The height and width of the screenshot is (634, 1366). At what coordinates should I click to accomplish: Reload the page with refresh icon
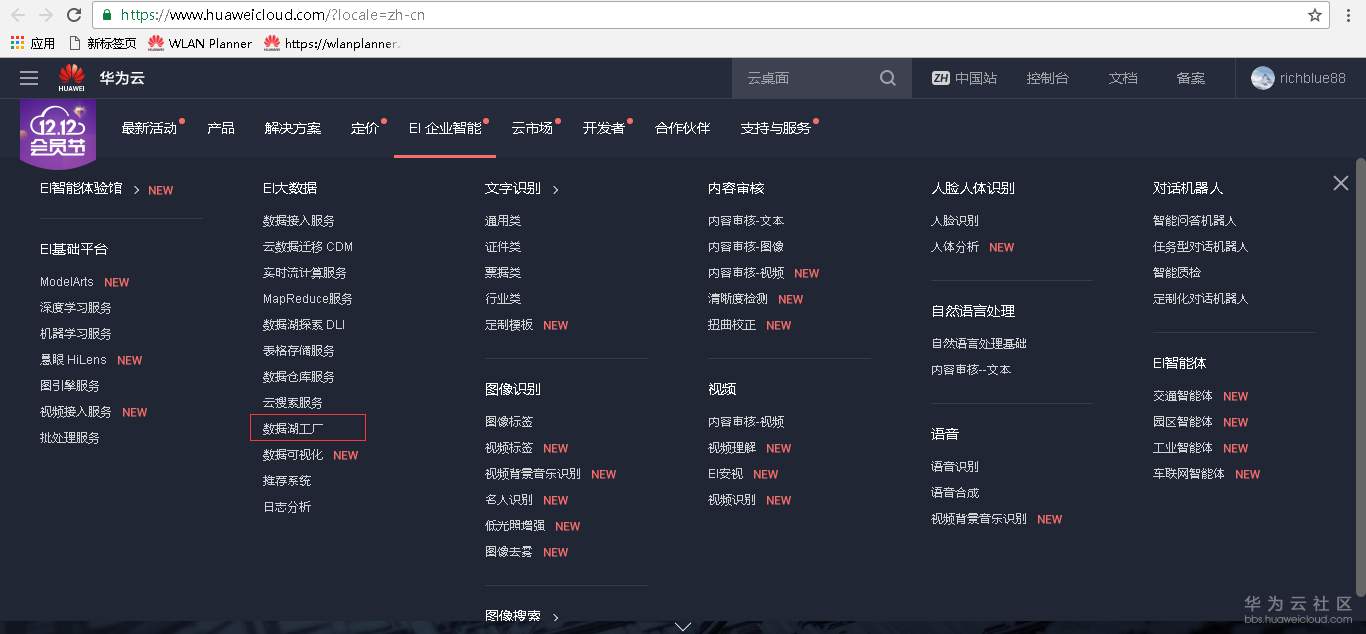point(74,15)
